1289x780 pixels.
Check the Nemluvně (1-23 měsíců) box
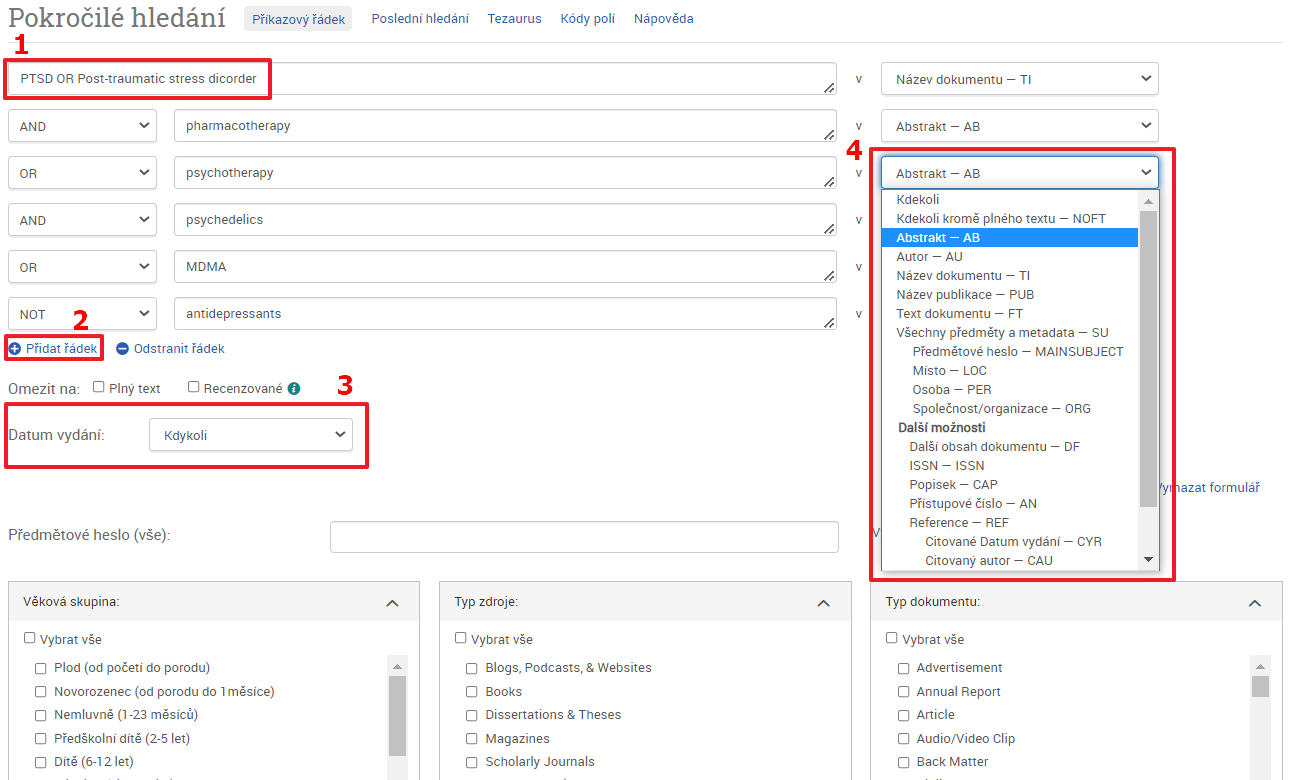(41, 715)
